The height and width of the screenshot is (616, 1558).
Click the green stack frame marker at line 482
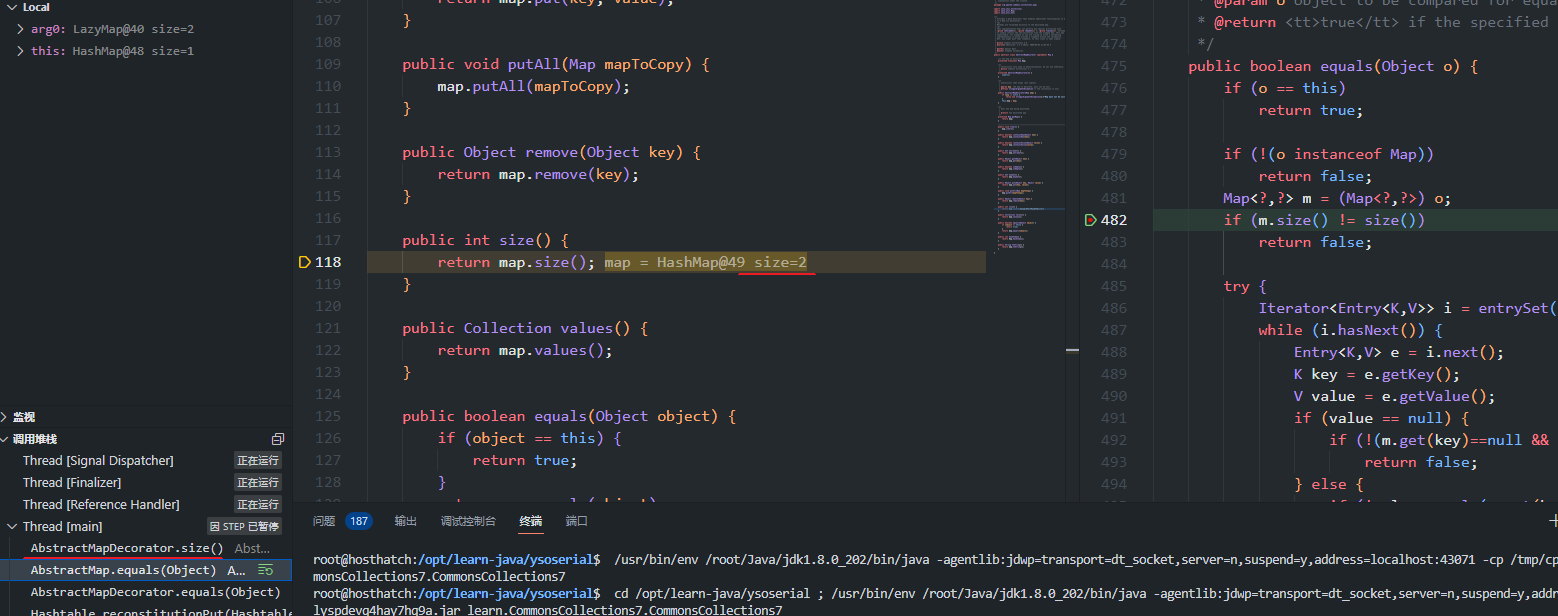(1090, 220)
